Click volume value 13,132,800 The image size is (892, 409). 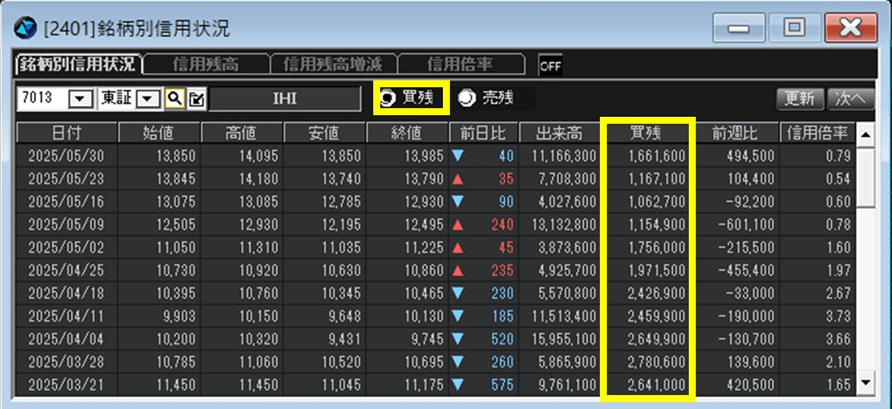(x=565, y=224)
